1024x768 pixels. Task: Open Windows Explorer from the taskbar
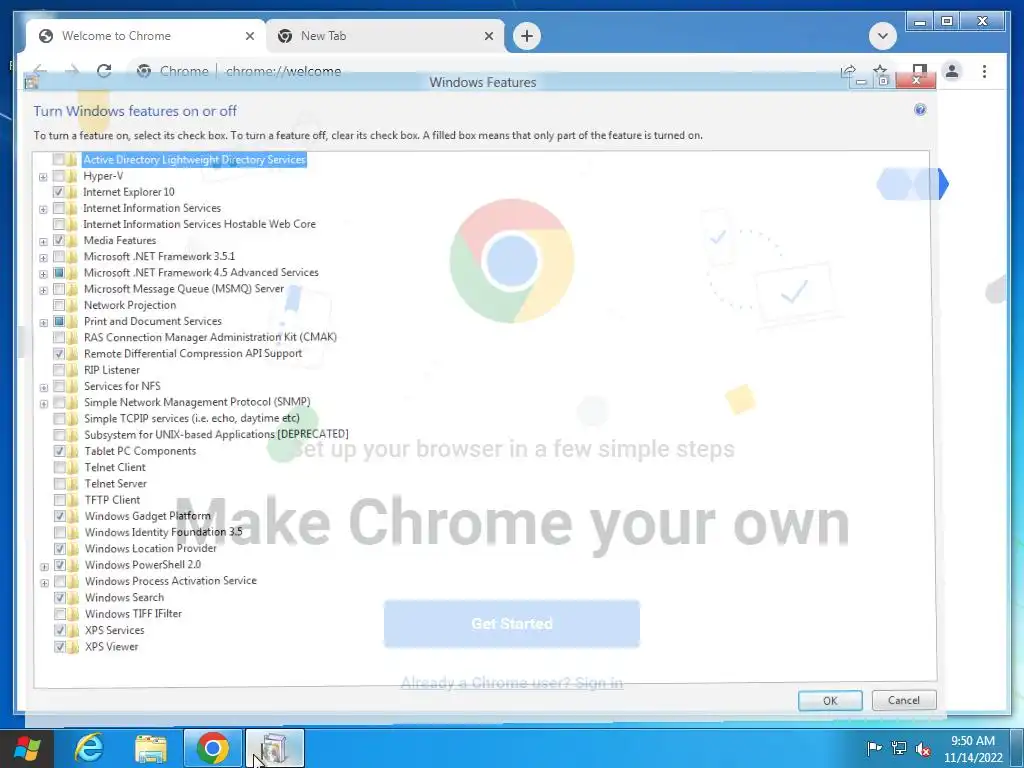pos(151,748)
